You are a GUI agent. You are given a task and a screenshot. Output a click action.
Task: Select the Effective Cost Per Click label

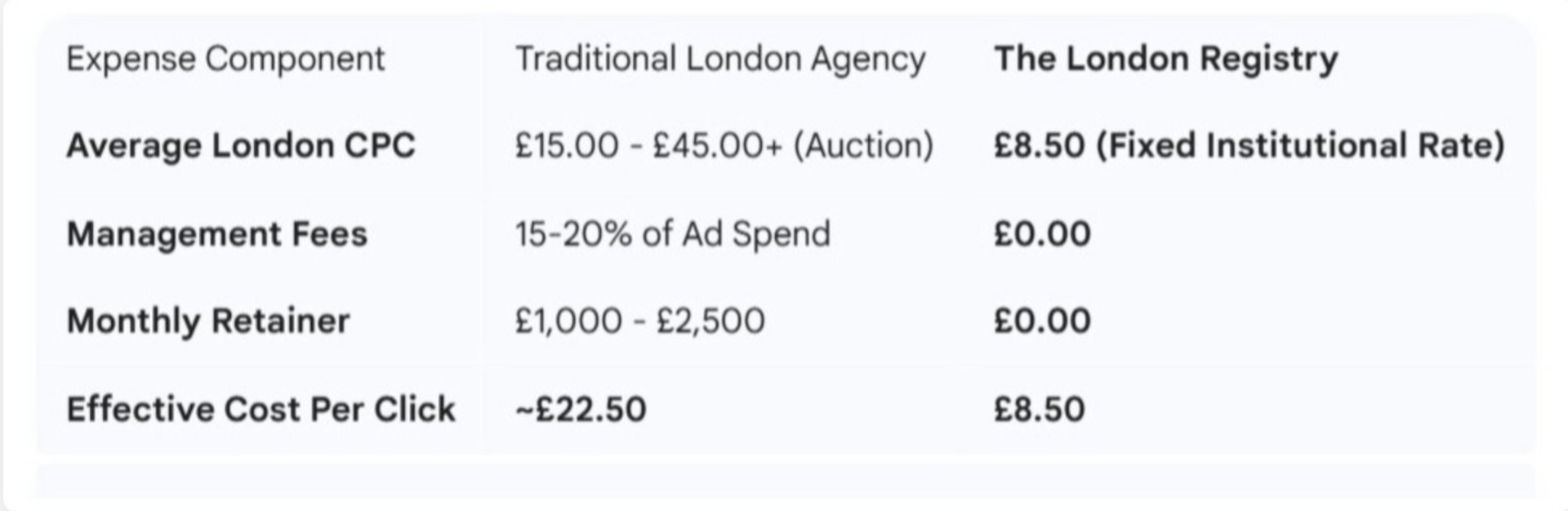[261, 410]
